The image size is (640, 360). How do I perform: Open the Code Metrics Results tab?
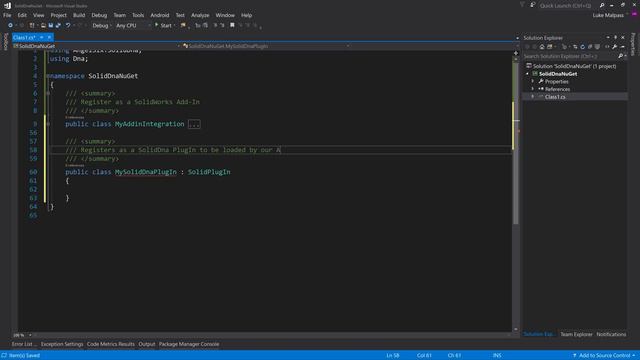(x=111, y=344)
